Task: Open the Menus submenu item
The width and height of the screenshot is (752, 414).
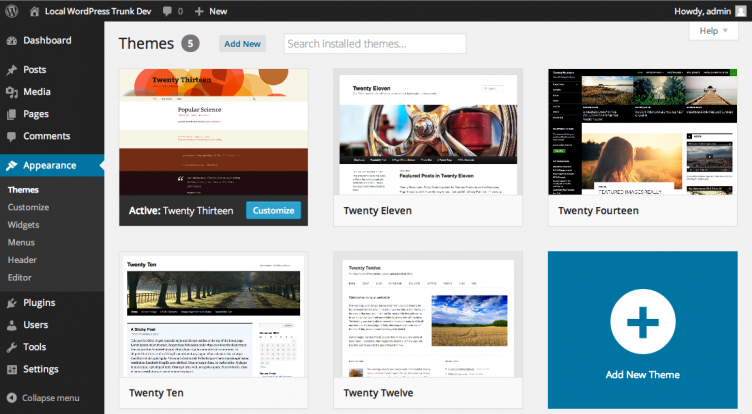Action: point(21,242)
